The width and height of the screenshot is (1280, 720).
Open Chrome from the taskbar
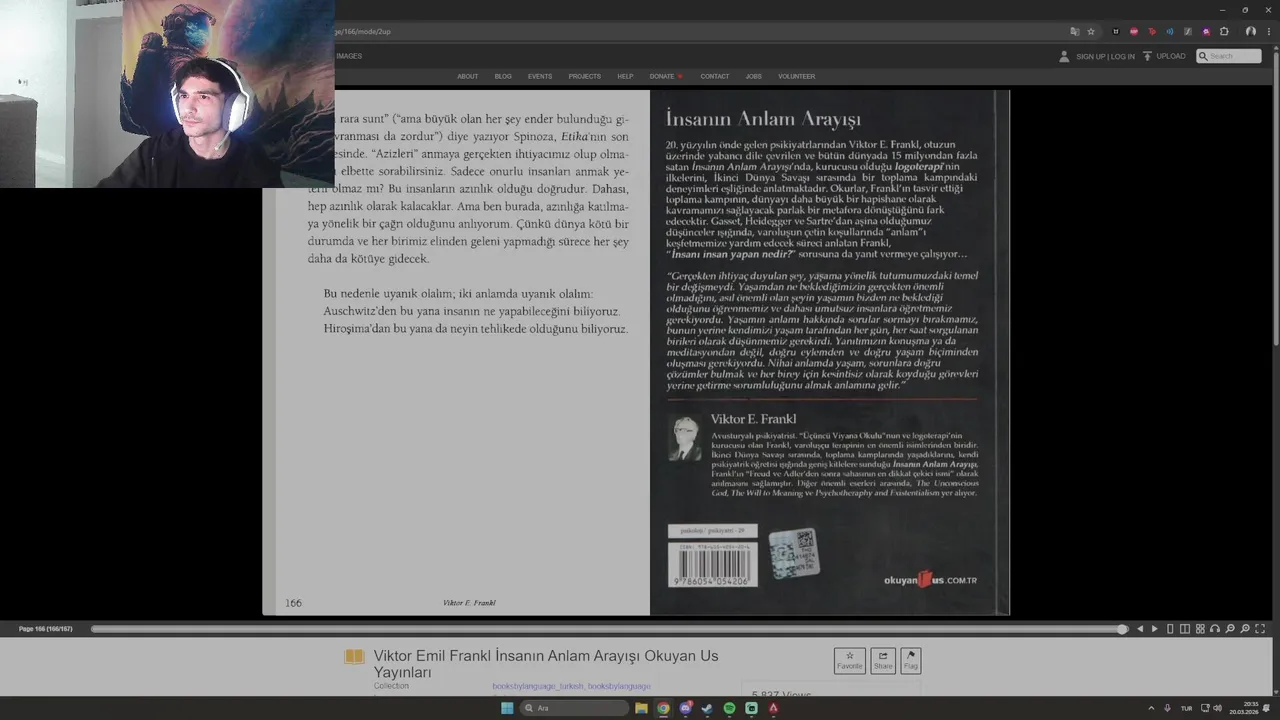click(663, 708)
